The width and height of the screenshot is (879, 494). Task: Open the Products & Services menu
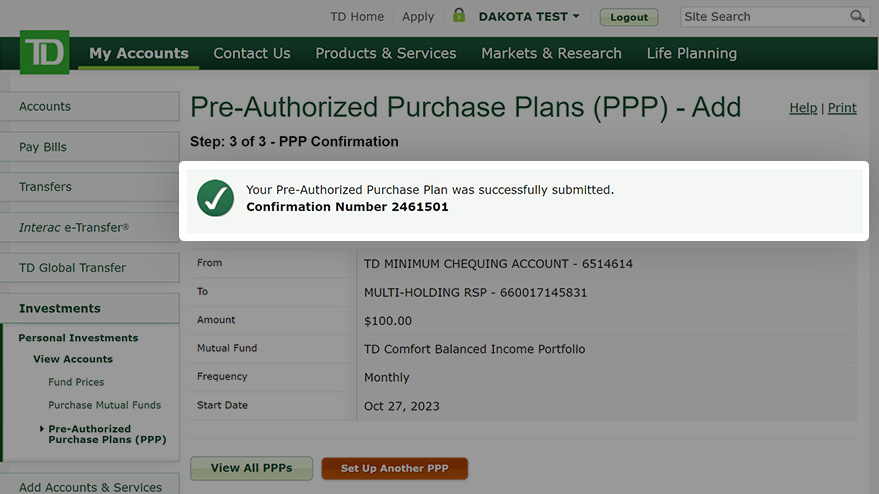pos(386,53)
